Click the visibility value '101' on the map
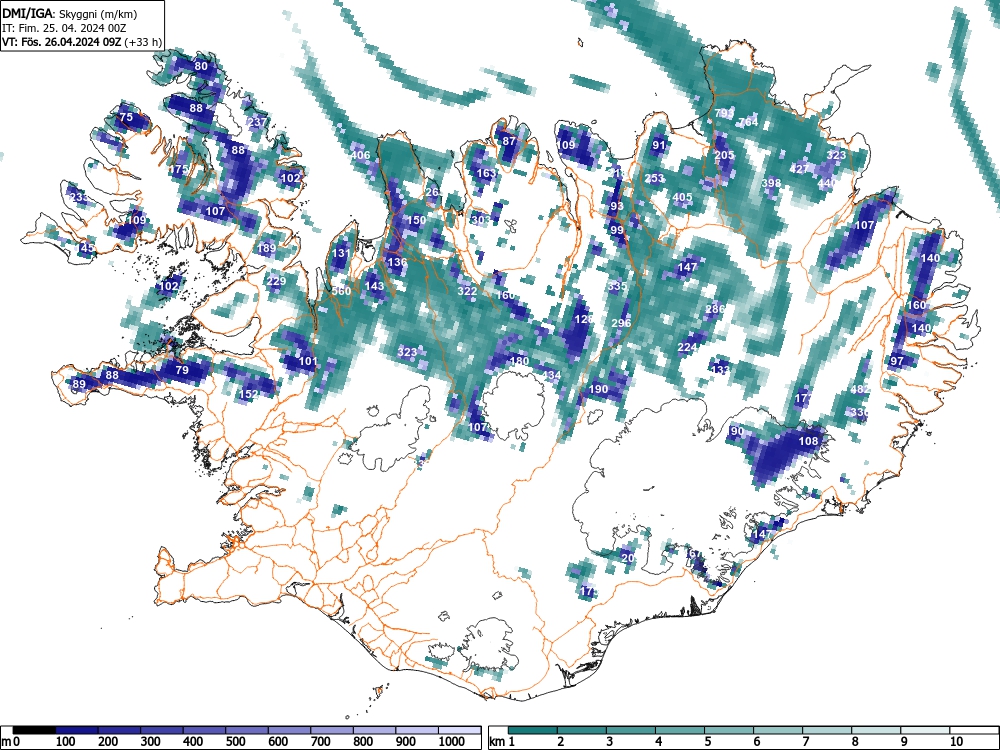The width and height of the screenshot is (1000, 750). point(308,361)
